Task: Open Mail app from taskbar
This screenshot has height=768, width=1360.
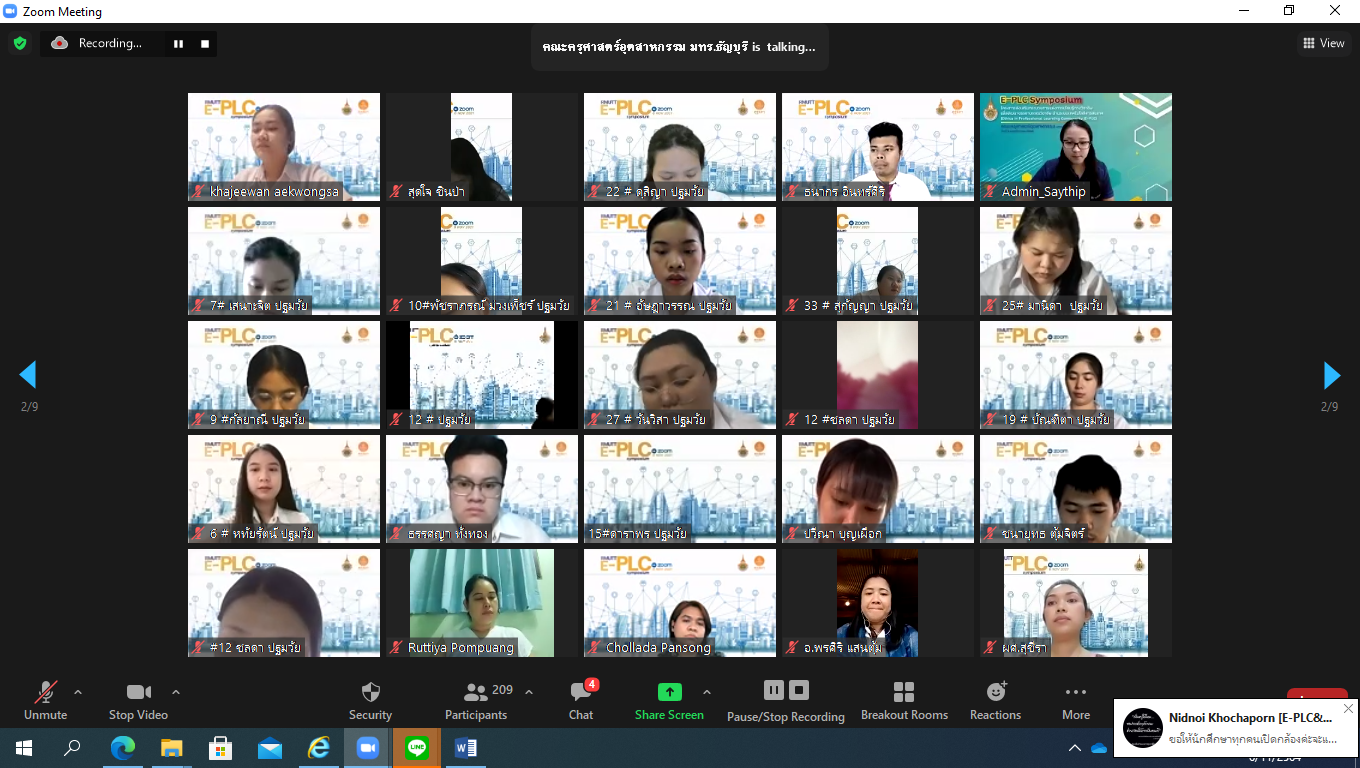Action: coord(270,748)
